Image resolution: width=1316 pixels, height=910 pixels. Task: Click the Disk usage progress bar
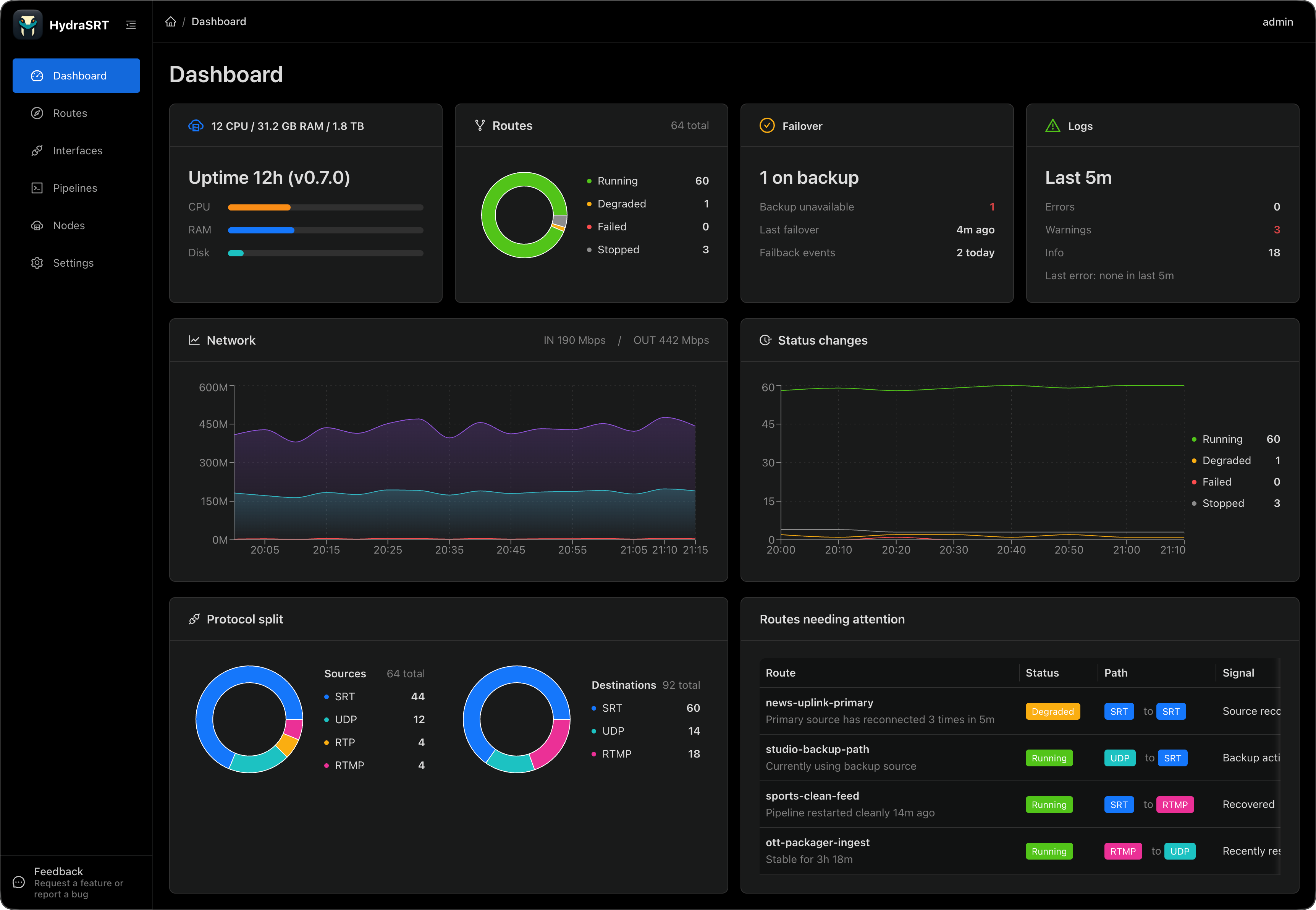(325, 253)
